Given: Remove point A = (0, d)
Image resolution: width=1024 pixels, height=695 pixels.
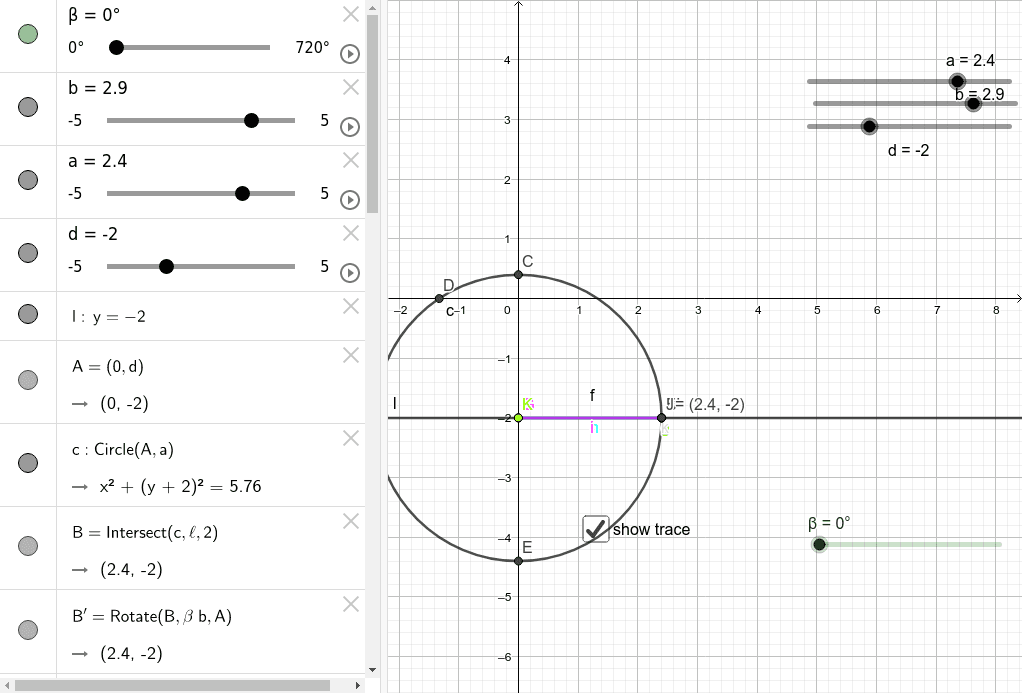Looking at the screenshot, I should (x=350, y=355).
